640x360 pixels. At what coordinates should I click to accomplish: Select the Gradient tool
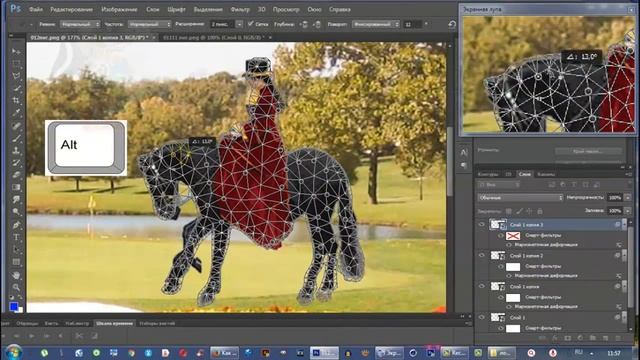coord(16,187)
